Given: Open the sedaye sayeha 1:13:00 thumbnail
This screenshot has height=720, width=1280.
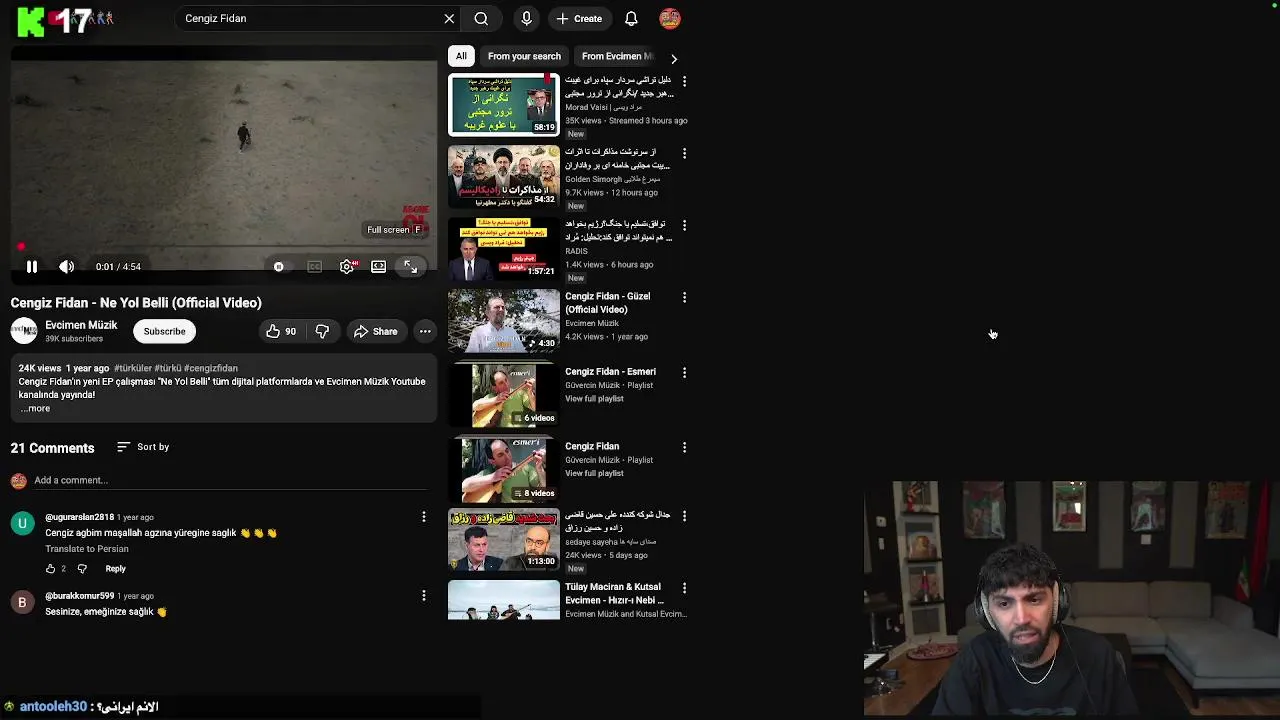Looking at the screenshot, I should pyautogui.click(x=504, y=540).
